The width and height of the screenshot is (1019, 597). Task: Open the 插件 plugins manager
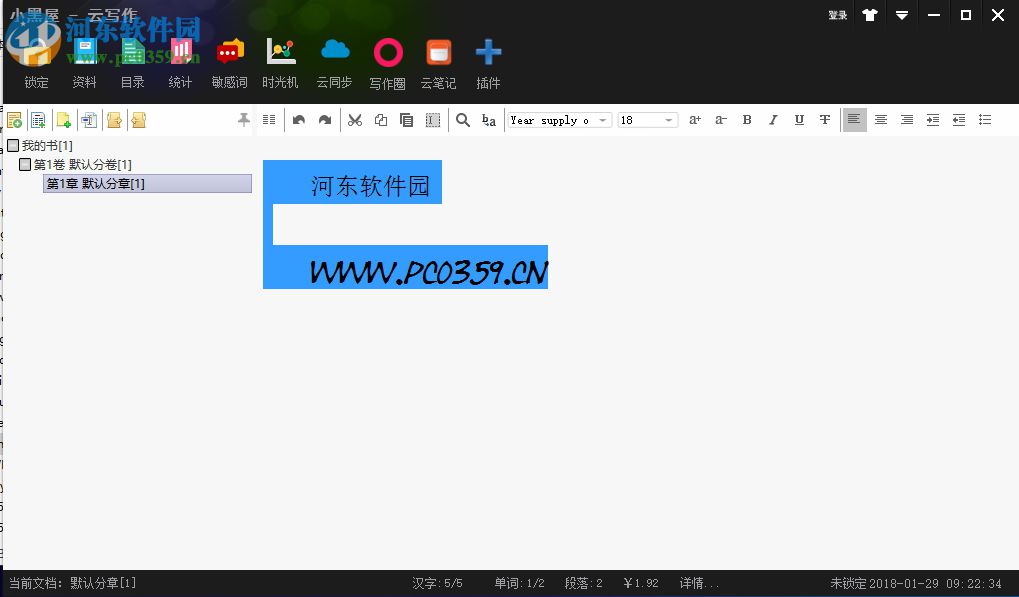(487, 60)
